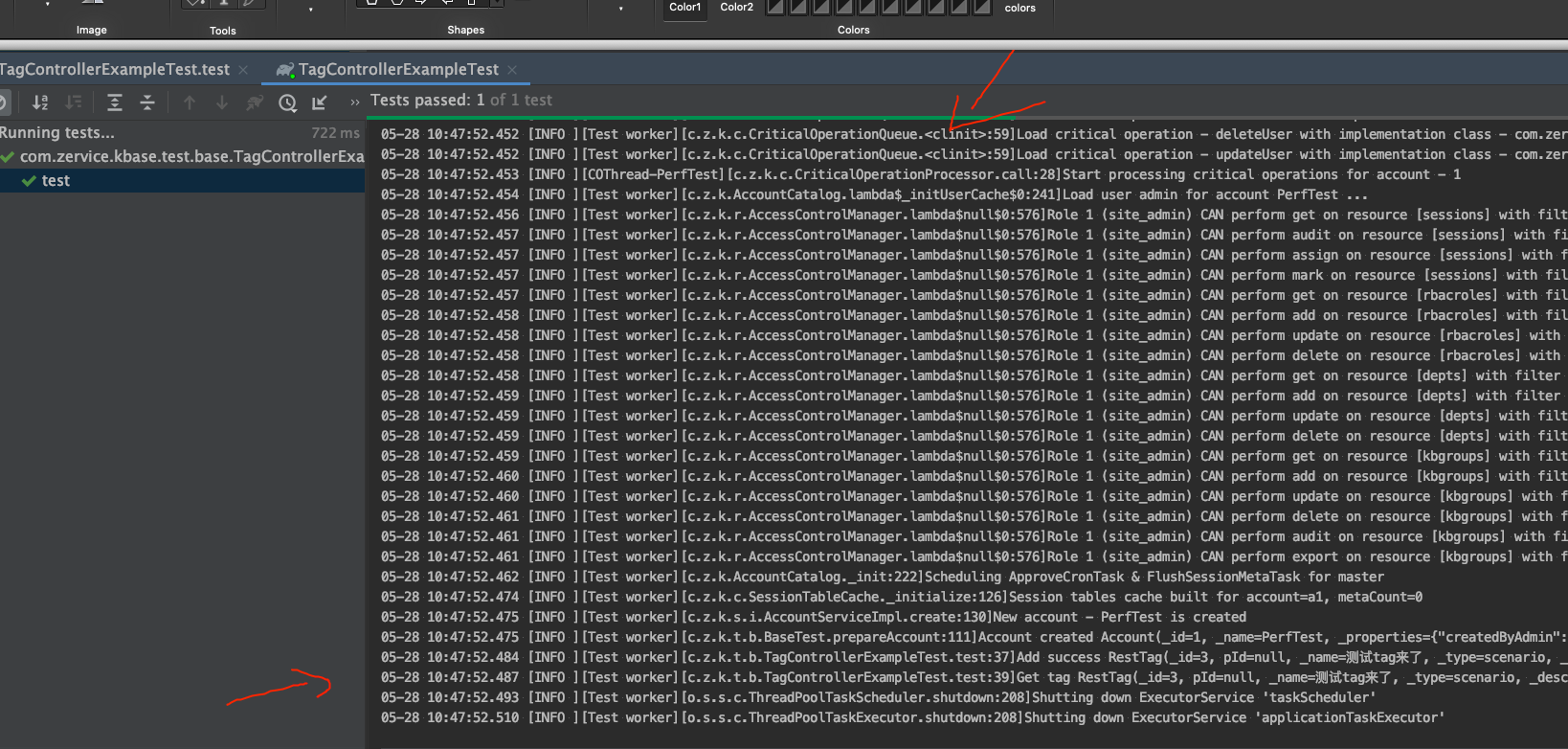Click 'Load user admin for account PerfTest' line
Screen dimensions: 1568x749
875,194
